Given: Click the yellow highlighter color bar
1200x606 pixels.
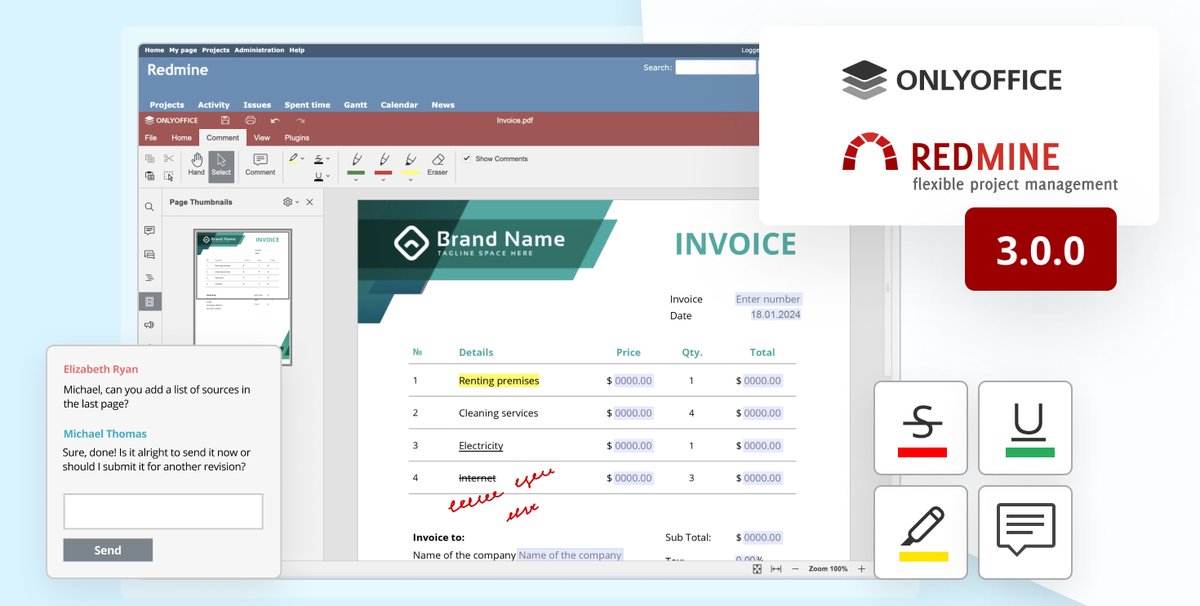Looking at the screenshot, I should pos(410,173).
